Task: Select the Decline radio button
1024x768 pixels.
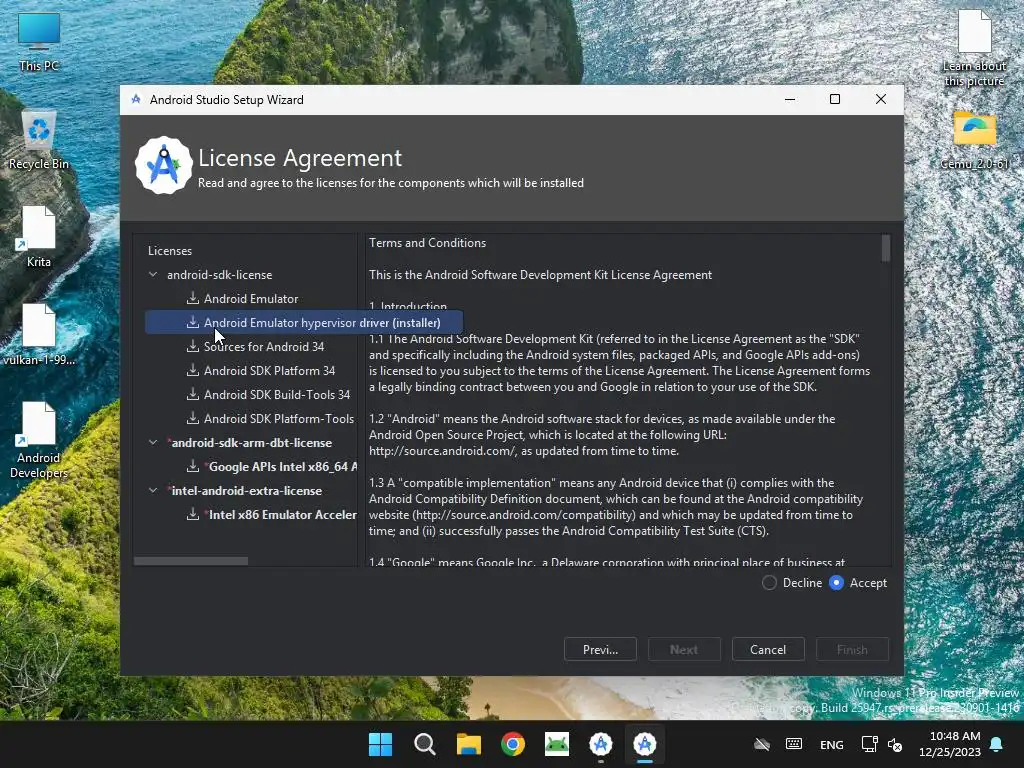Action: (x=769, y=583)
